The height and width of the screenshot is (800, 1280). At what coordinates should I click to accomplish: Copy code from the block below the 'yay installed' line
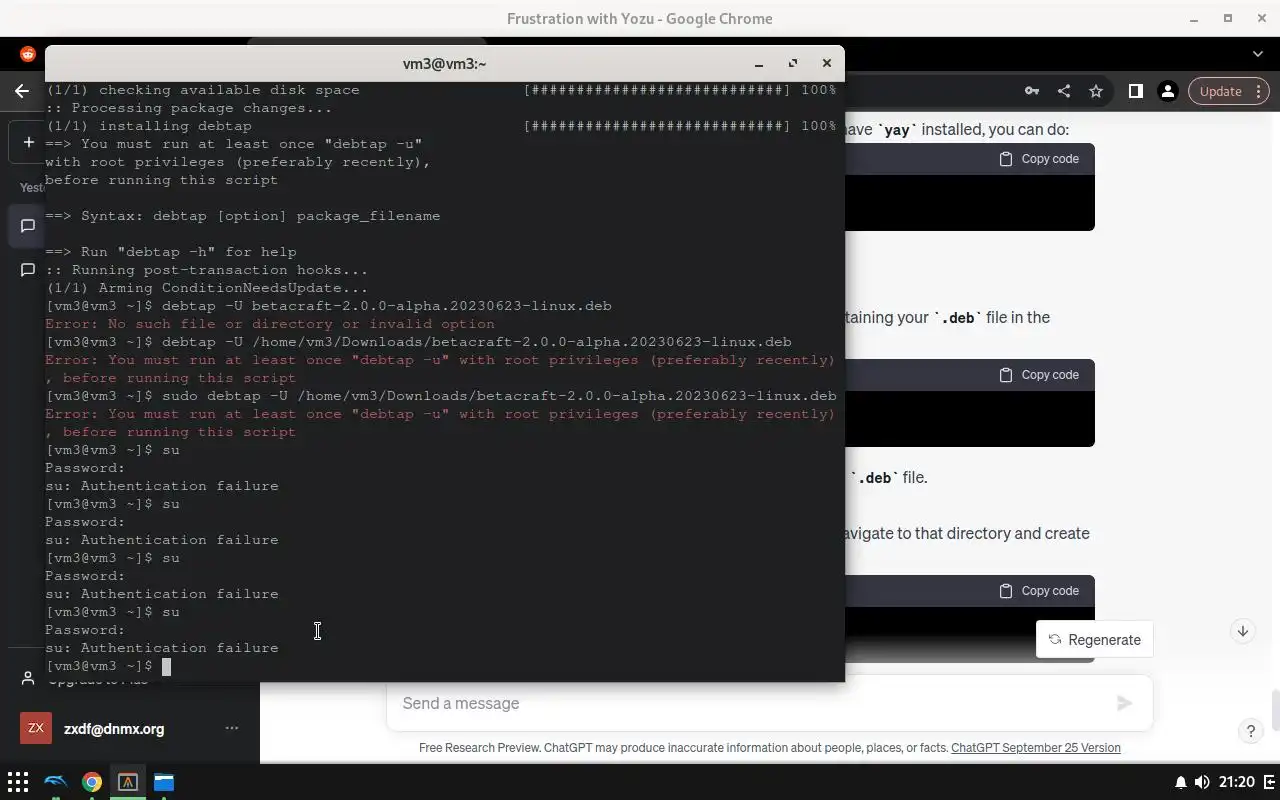(1039, 159)
